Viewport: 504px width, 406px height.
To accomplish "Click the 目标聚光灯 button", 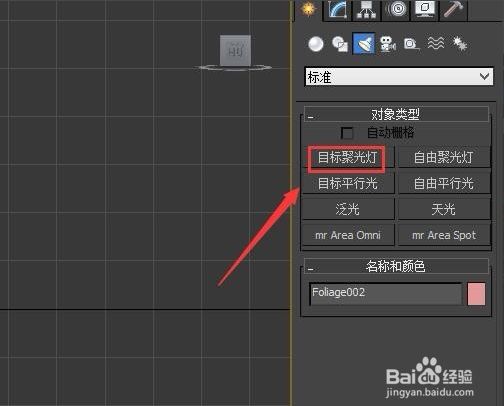I will [x=347, y=157].
